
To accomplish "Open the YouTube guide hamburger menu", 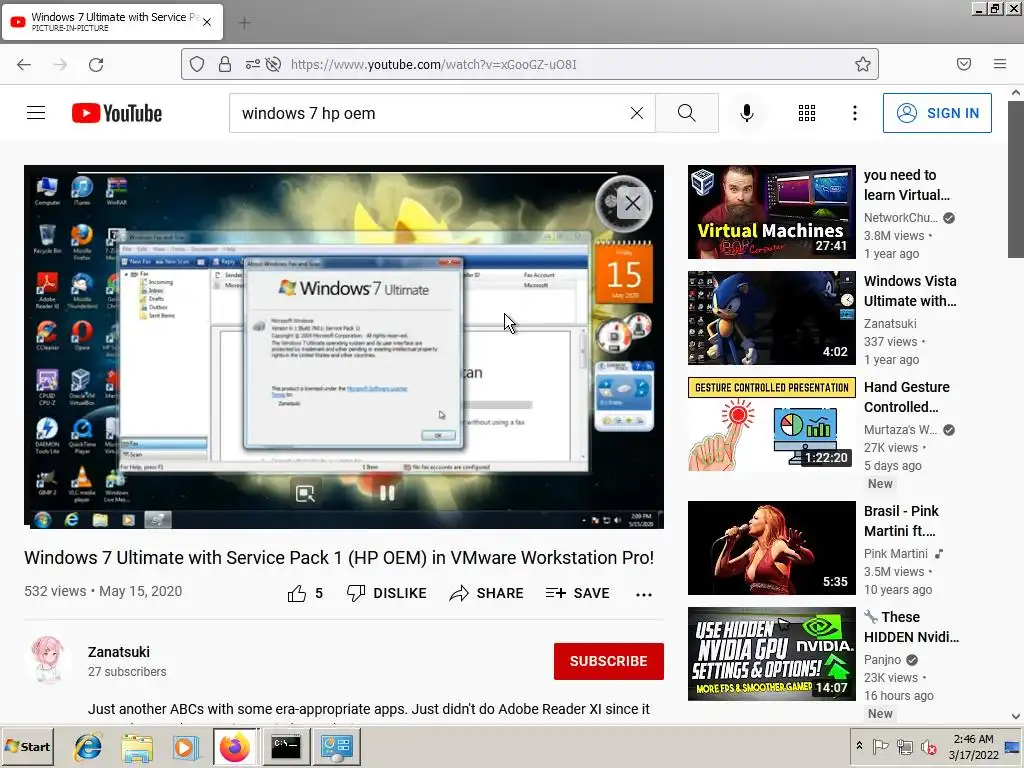I will pyautogui.click(x=36, y=113).
